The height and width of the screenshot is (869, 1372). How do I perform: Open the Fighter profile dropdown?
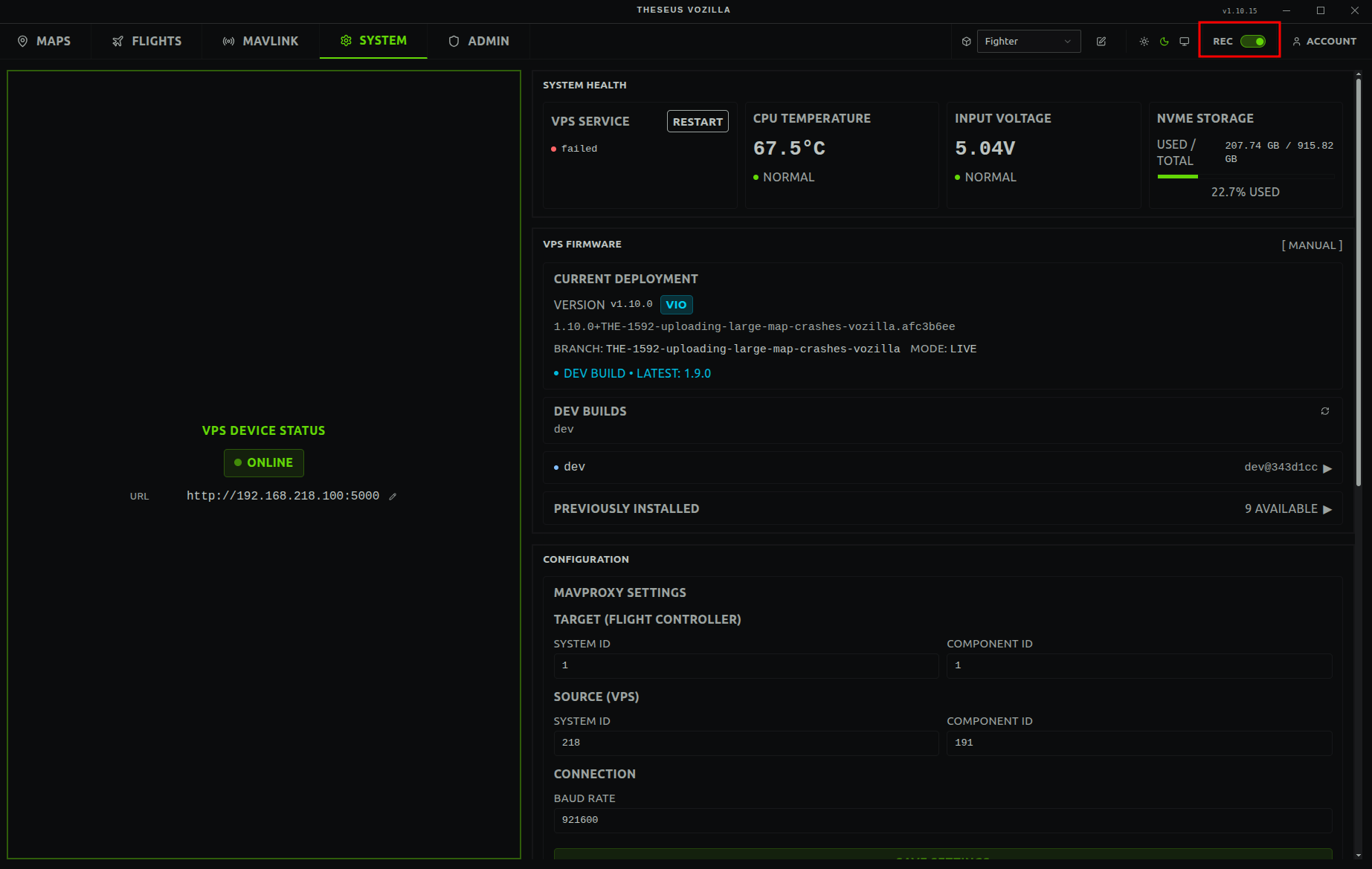click(x=1028, y=42)
